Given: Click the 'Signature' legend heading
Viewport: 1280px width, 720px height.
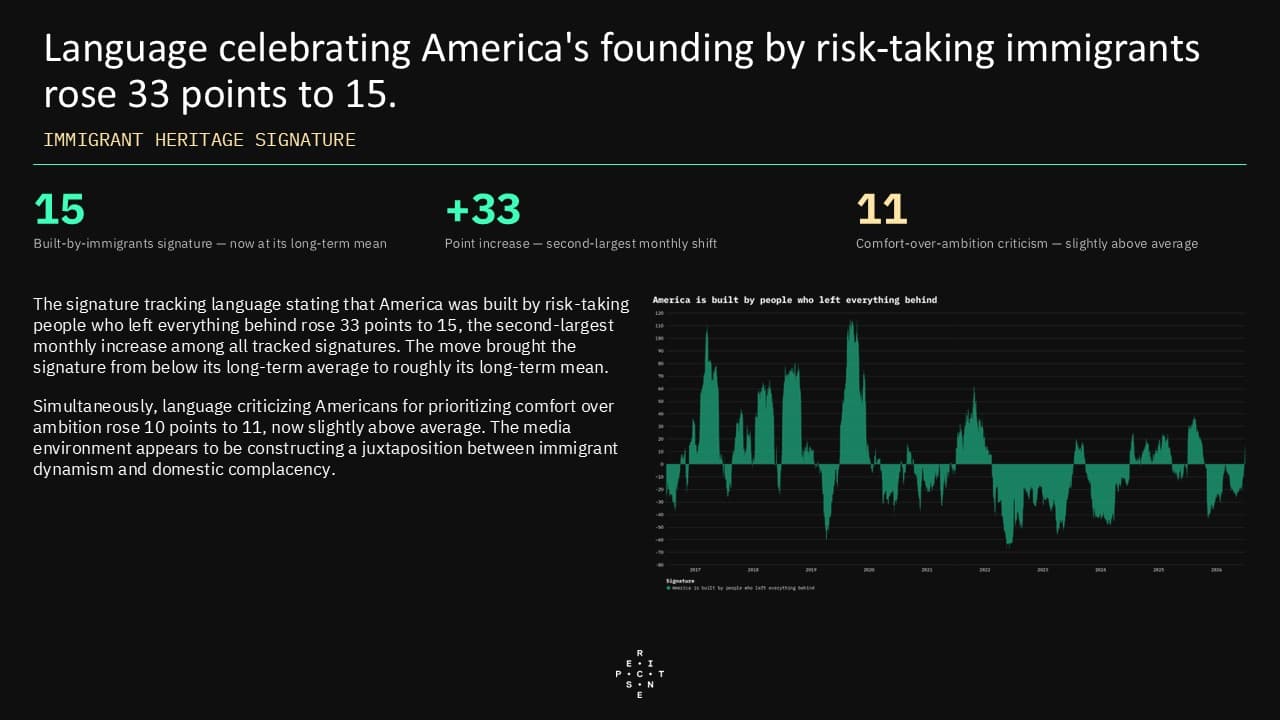Looking at the screenshot, I should click(681, 580).
